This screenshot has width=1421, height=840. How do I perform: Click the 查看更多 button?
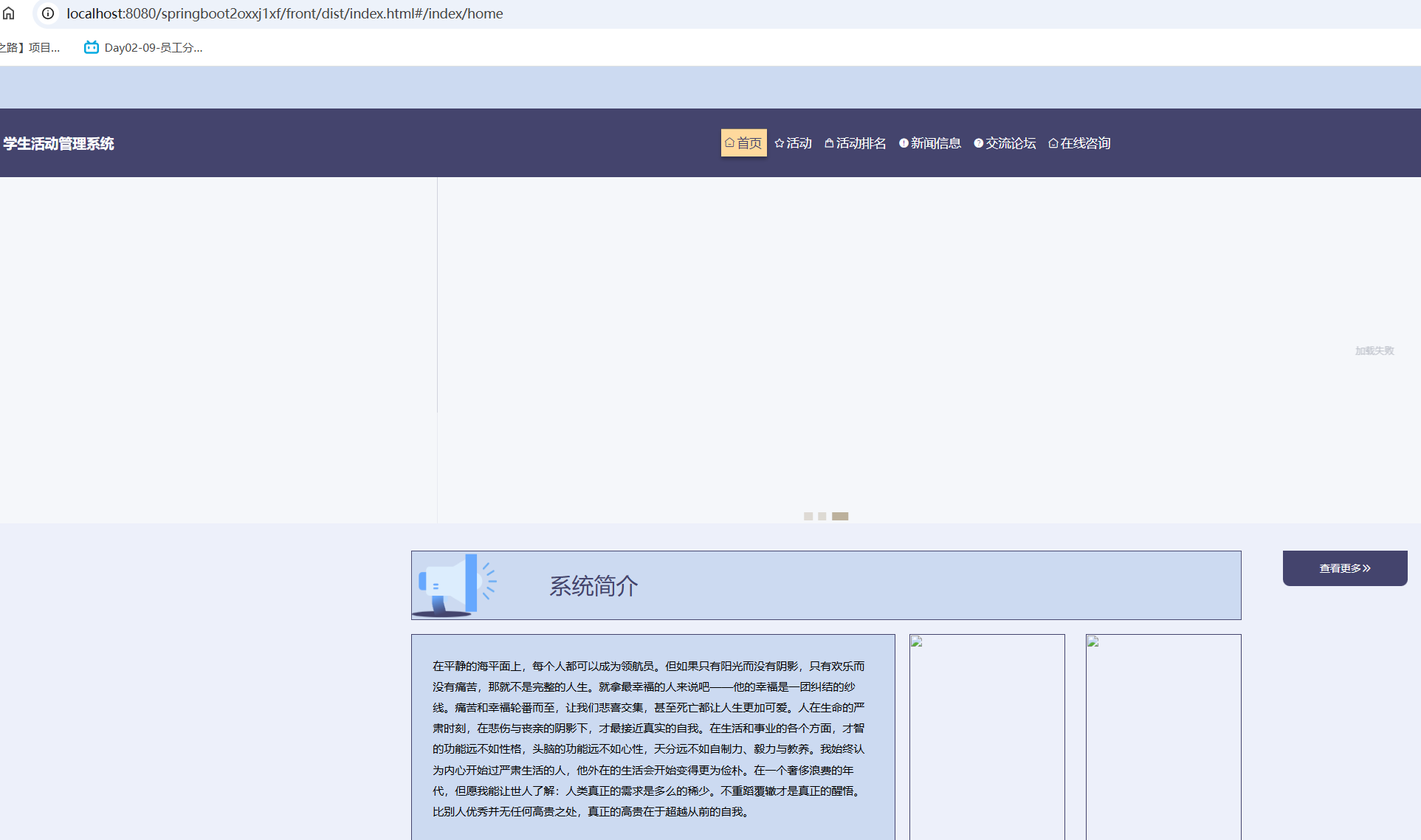click(1344, 568)
